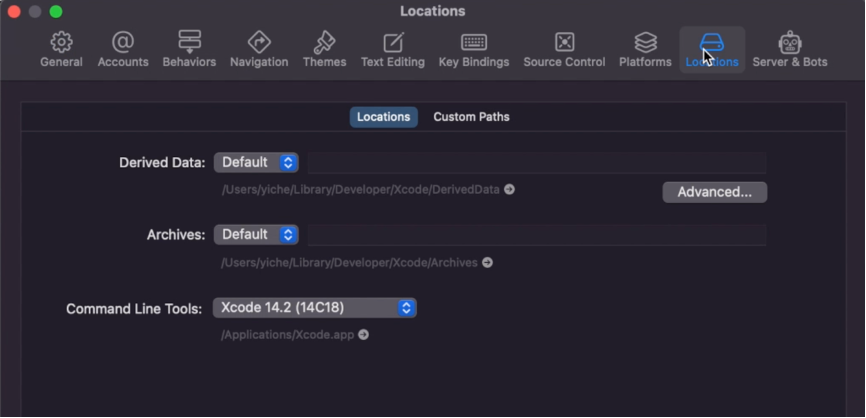Click the Advanced... button
Screen dimensions: 866x418
(x=715, y=192)
